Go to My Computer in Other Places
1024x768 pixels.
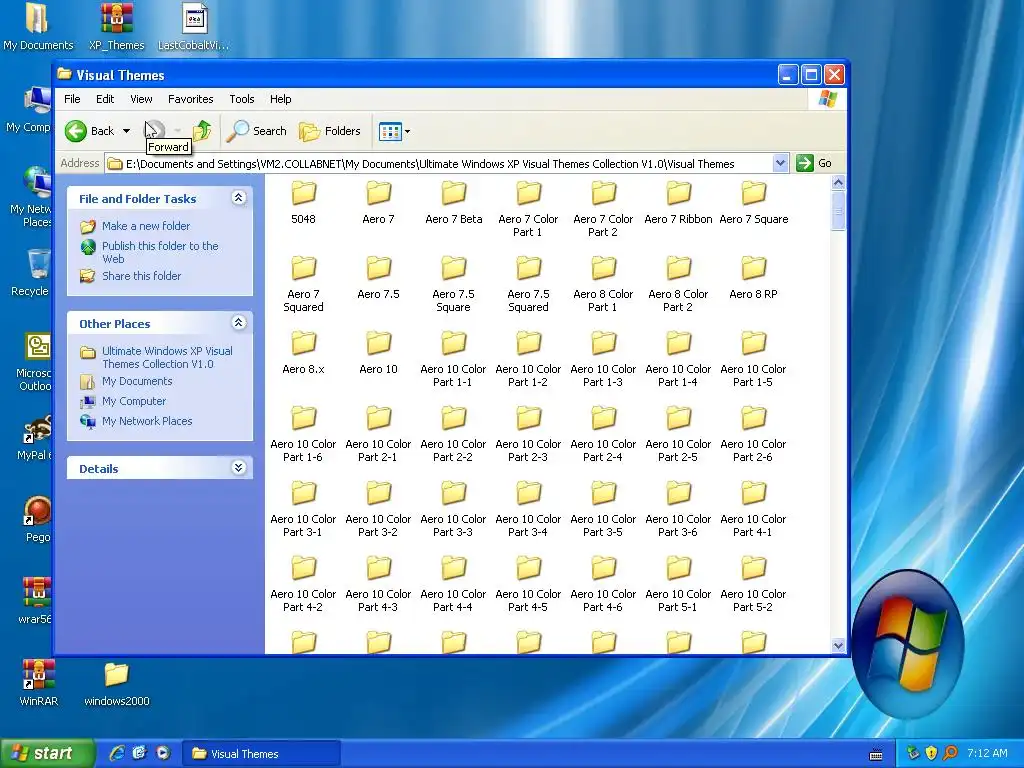tap(134, 401)
